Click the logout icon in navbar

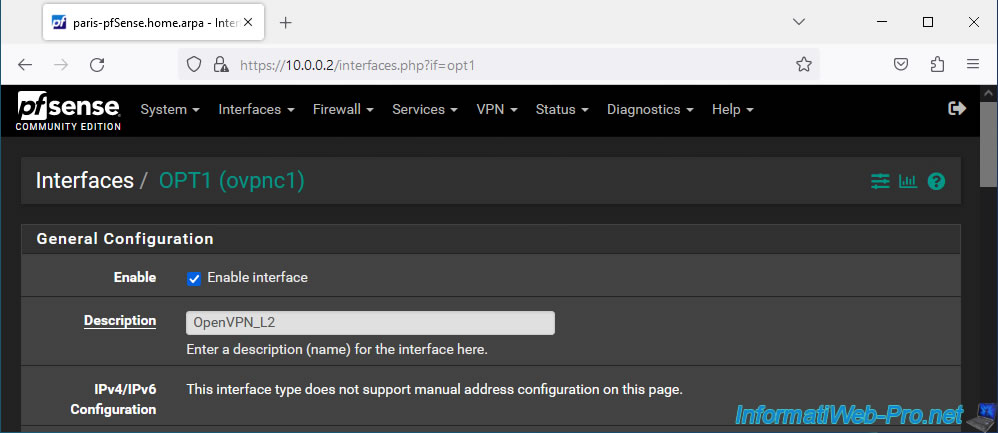957,108
